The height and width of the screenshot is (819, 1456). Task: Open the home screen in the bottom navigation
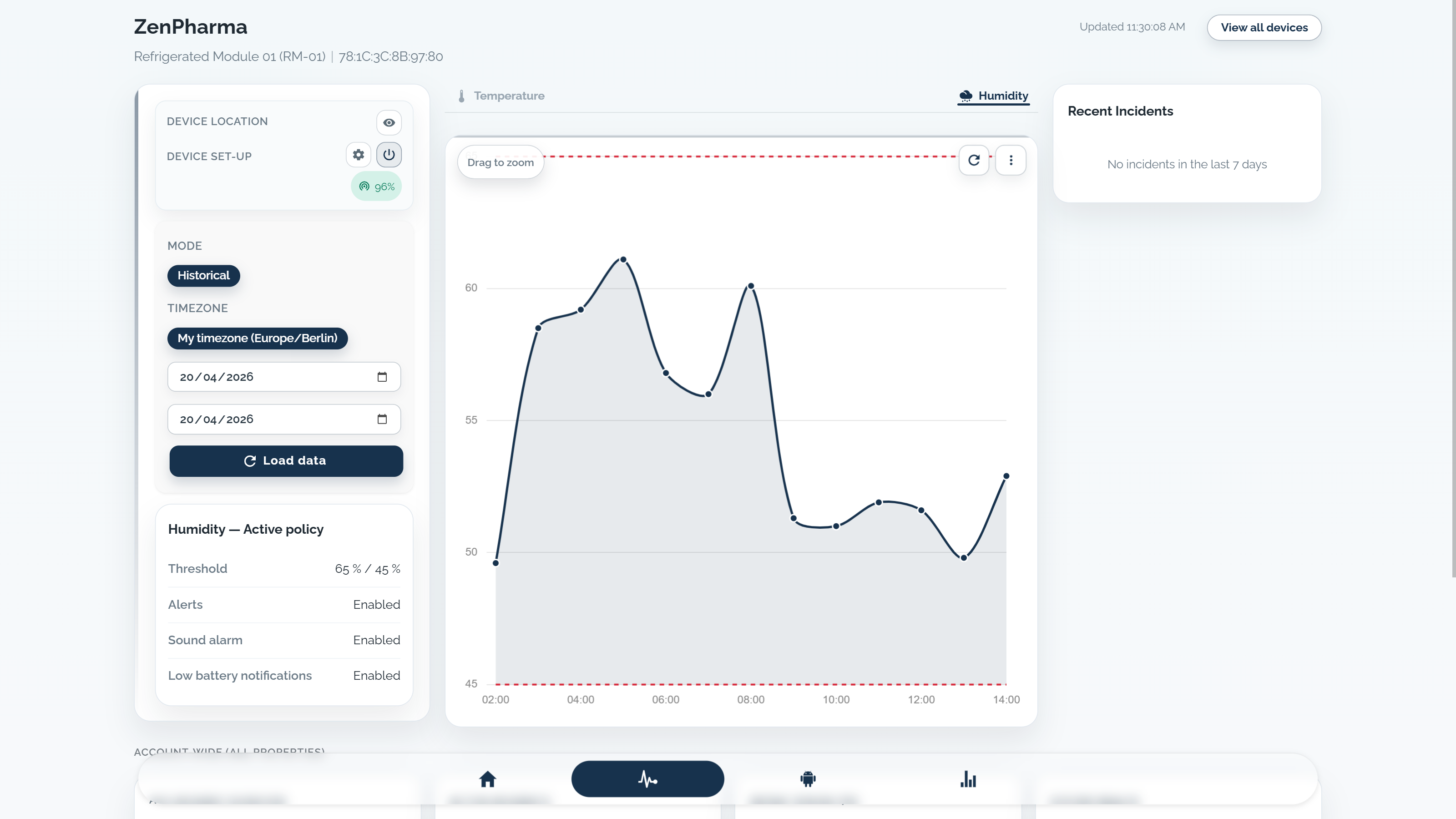click(488, 779)
